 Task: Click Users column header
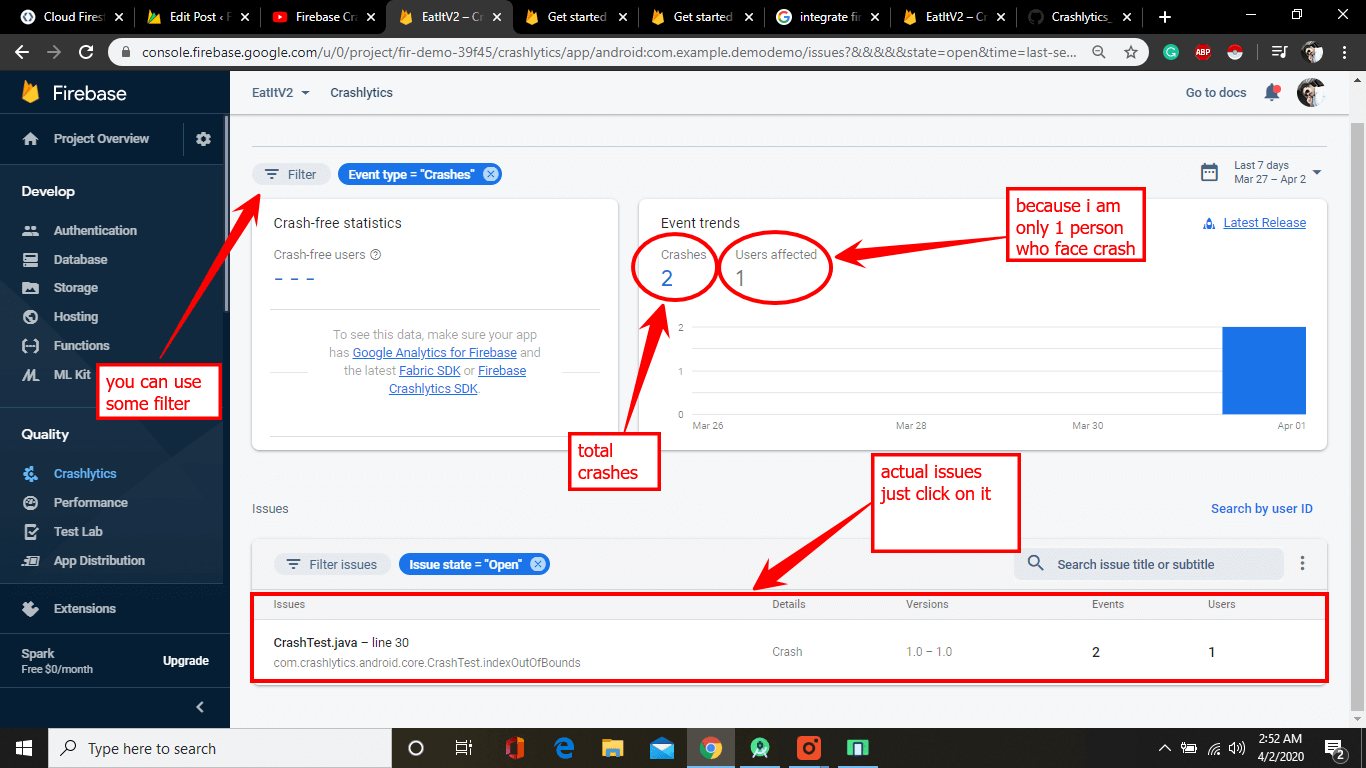(1221, 604)
